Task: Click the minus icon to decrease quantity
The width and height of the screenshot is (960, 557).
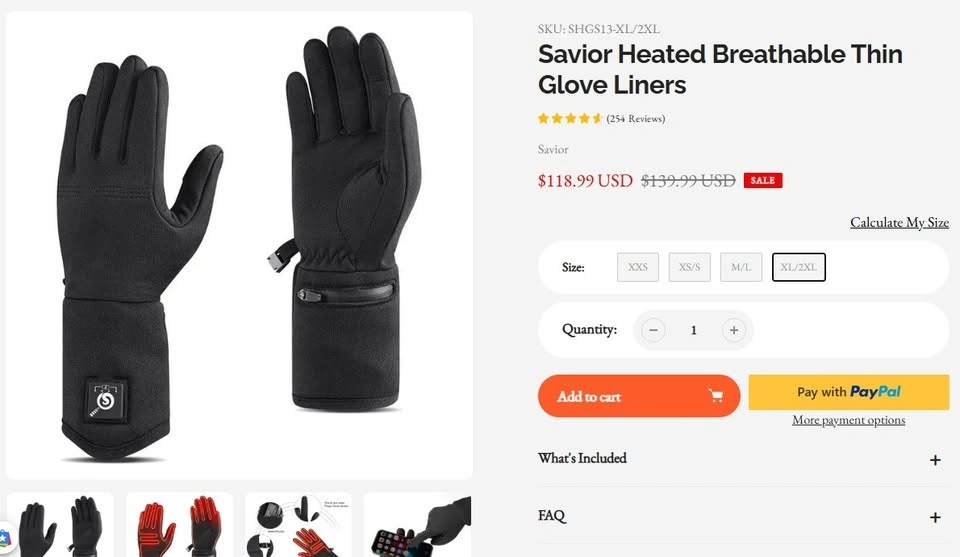Action: (x=653, y=330)
